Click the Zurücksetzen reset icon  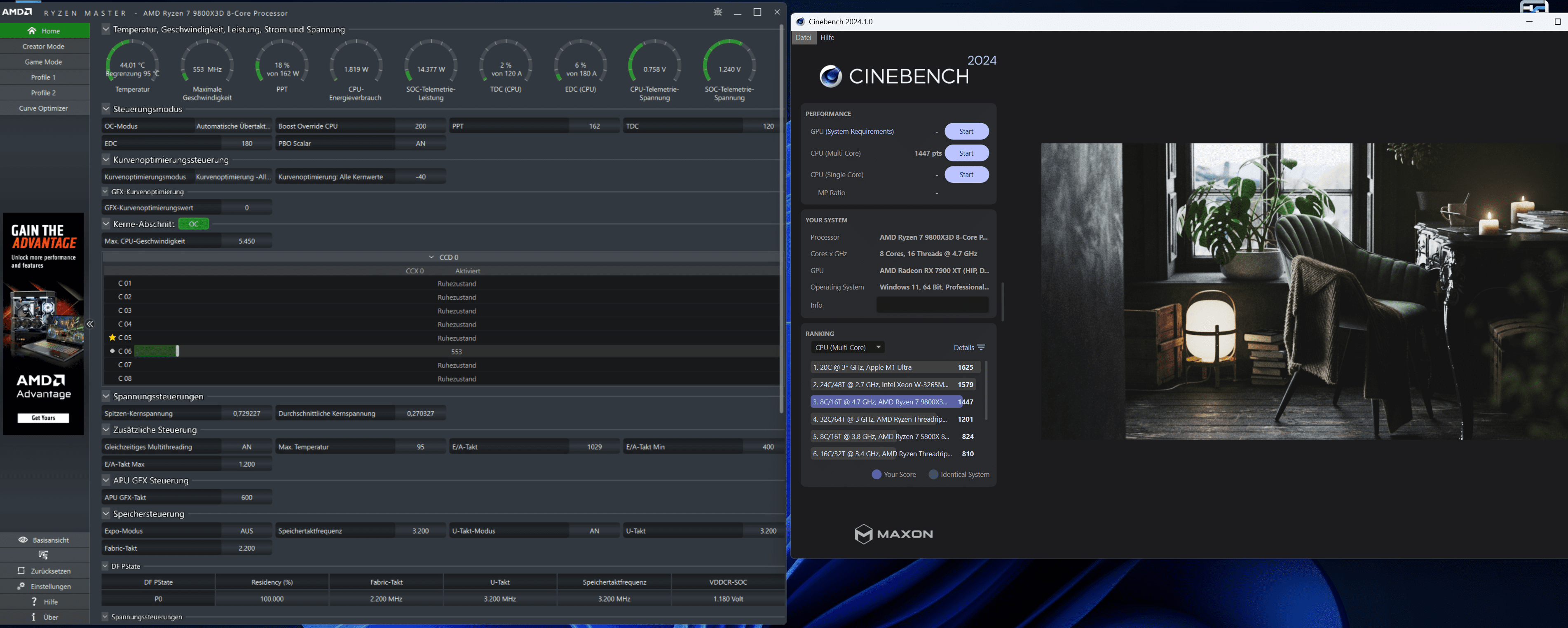[21, 571]
